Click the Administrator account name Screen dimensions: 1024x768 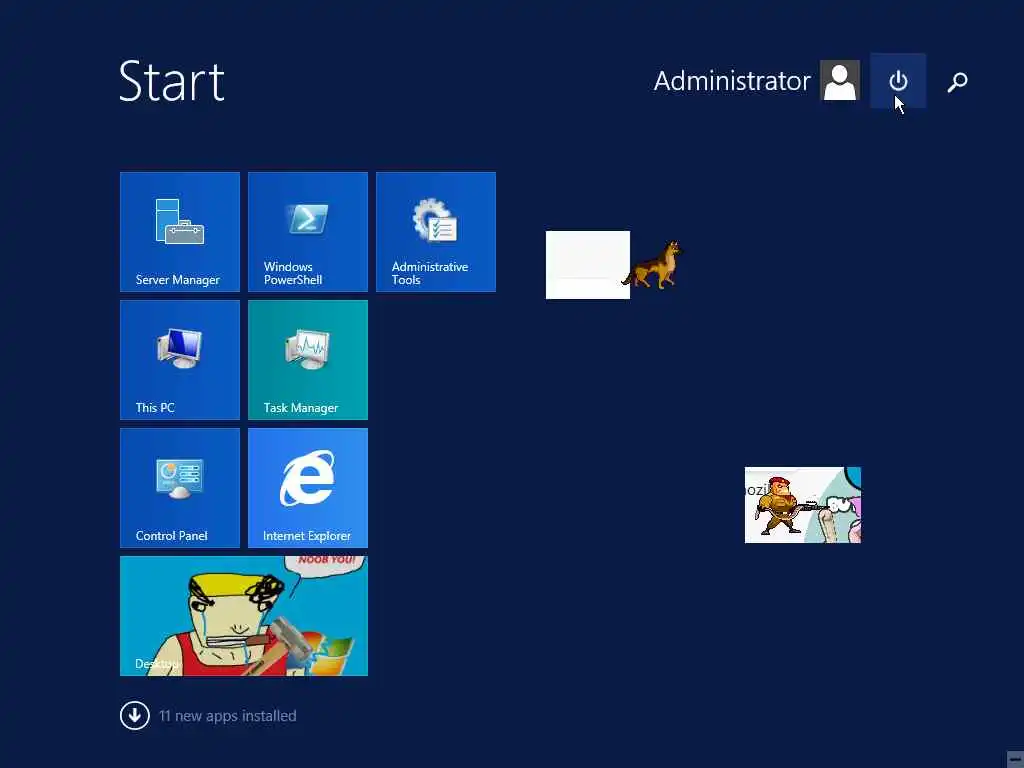point(731,81)
